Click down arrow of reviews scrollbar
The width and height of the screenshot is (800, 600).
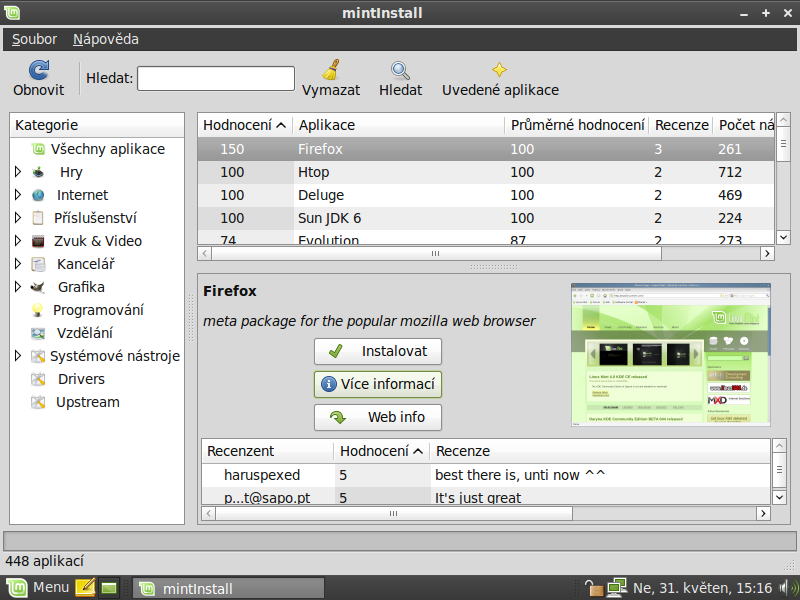(779, 497)
